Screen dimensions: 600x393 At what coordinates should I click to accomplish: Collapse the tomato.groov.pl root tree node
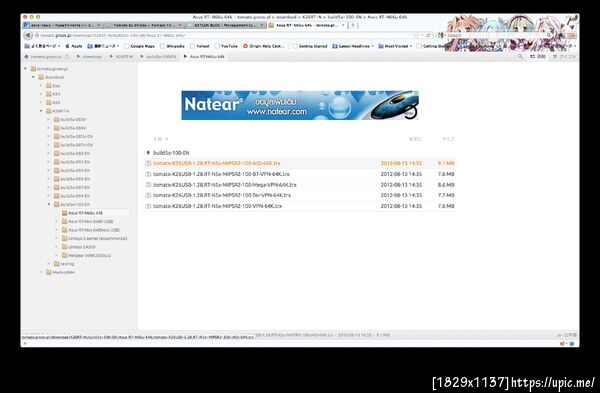(x=26, y=69)
